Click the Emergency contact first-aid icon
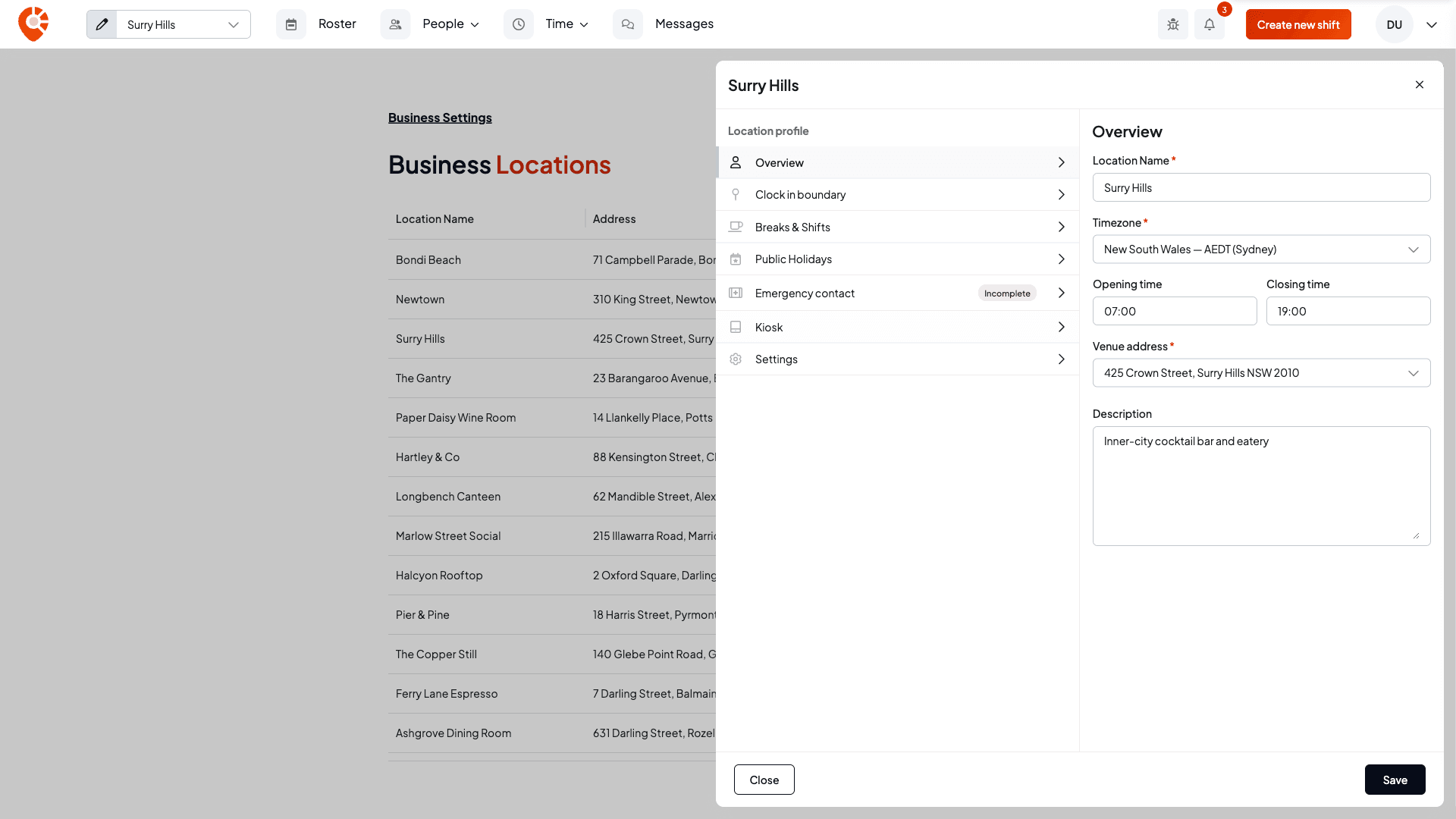1456x819 pixels. click(x=736, y=293)
